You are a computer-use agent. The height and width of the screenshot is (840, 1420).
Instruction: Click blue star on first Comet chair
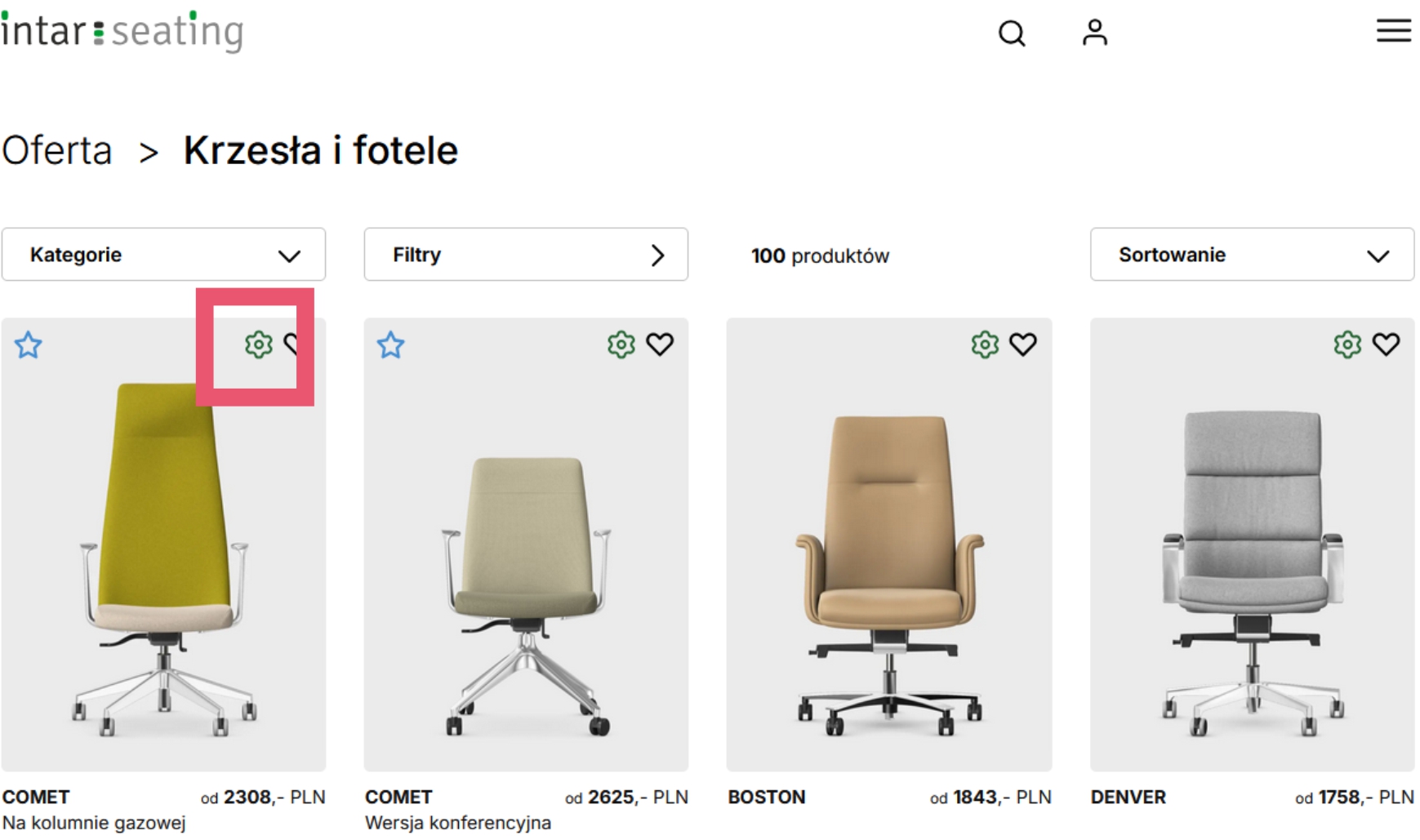[x=29, y=345]
